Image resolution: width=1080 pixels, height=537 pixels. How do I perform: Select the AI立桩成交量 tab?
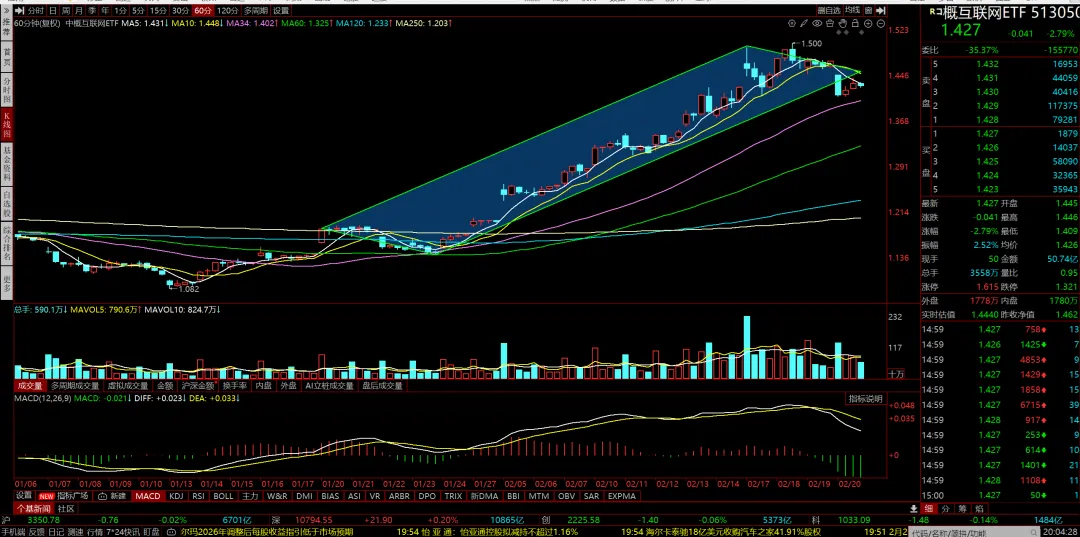pyautogui.click(x=331, y=386)
